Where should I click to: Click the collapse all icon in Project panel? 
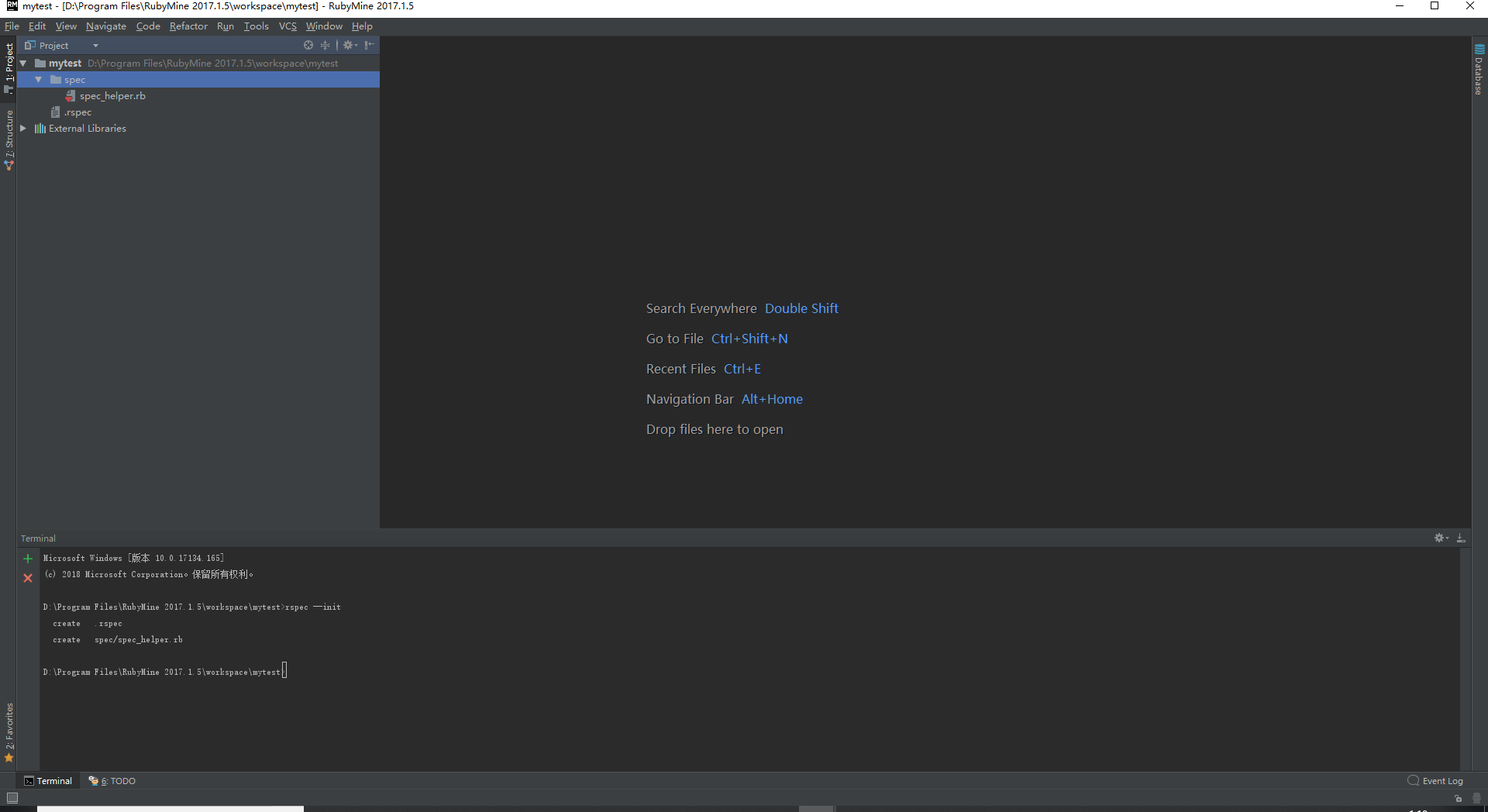coord(325,45)
